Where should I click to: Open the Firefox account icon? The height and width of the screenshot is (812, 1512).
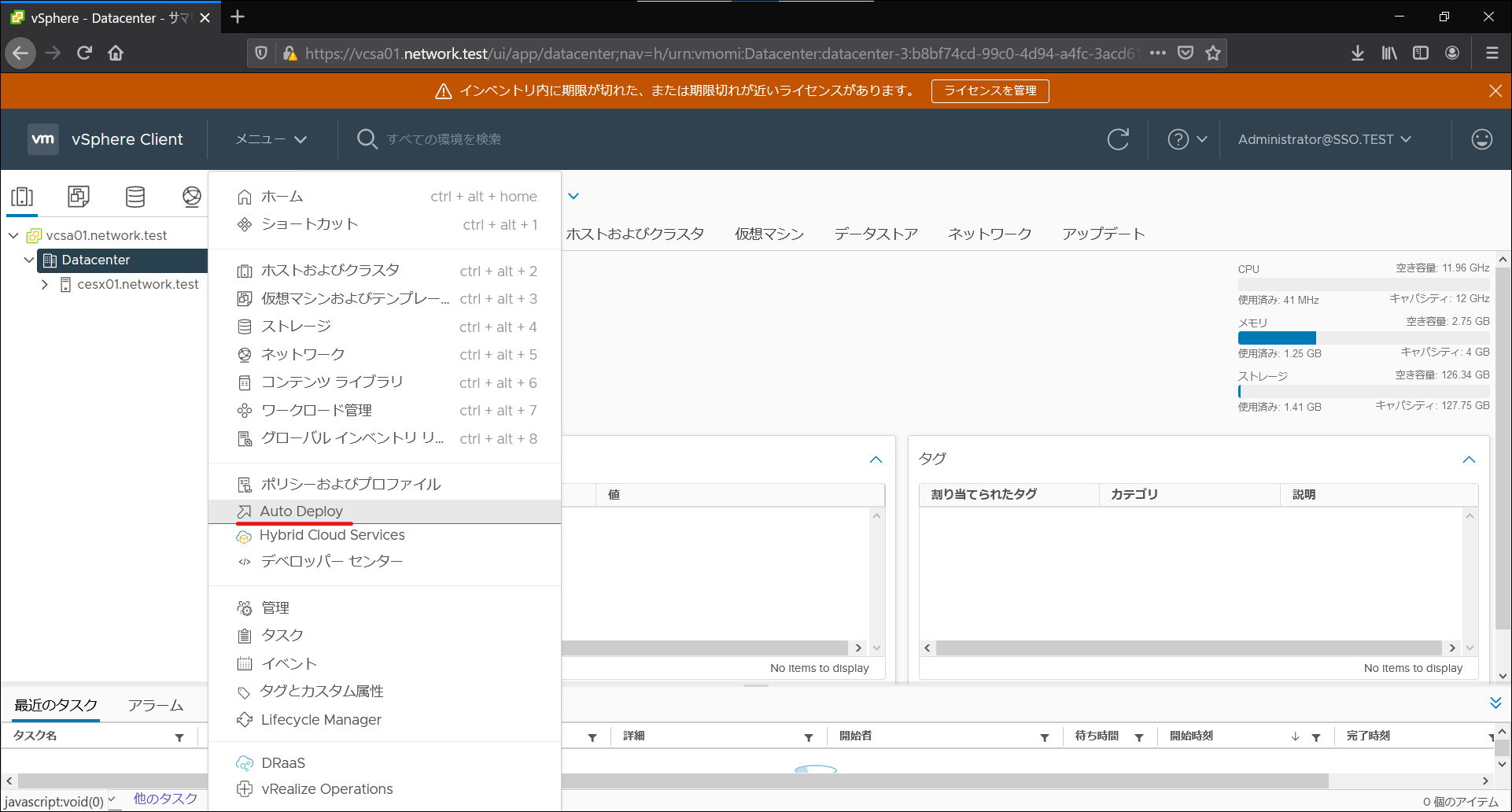tap(1452, 53)
